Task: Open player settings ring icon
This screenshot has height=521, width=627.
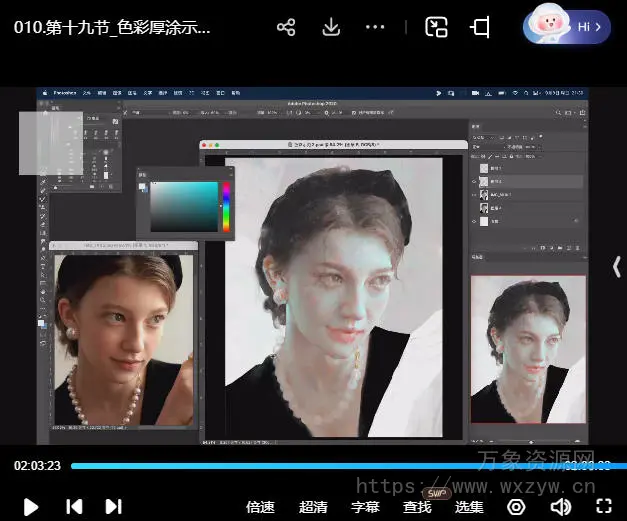Action: coord(516,507)
